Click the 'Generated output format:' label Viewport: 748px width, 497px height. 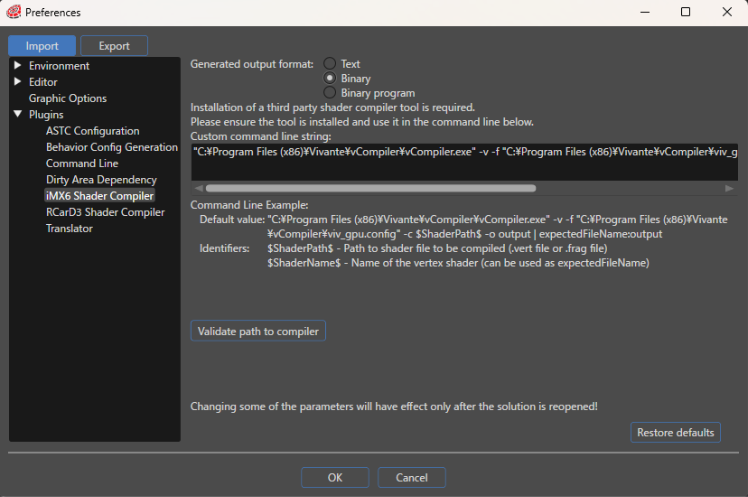pos(252,64)
